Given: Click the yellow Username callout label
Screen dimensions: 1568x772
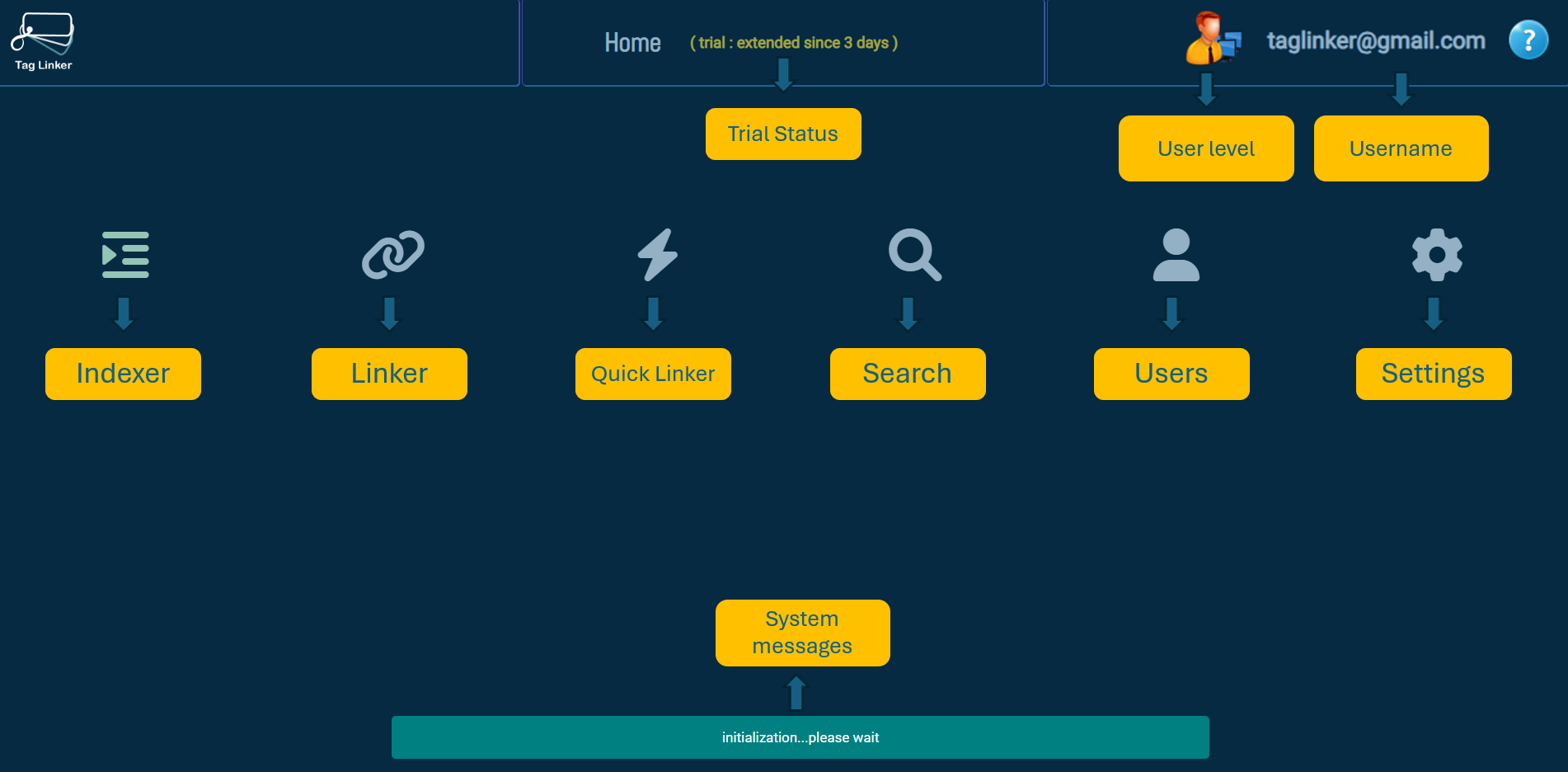Looking at the screenshot, I should [1401, 148].
